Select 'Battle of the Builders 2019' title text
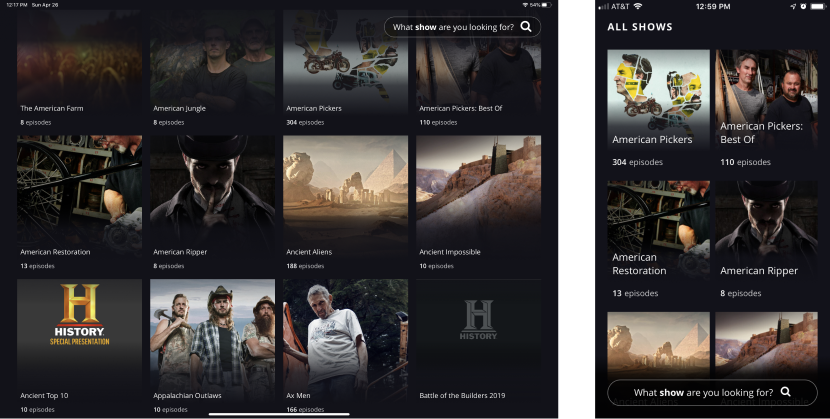The image size is (830, 419). [462, 395]
